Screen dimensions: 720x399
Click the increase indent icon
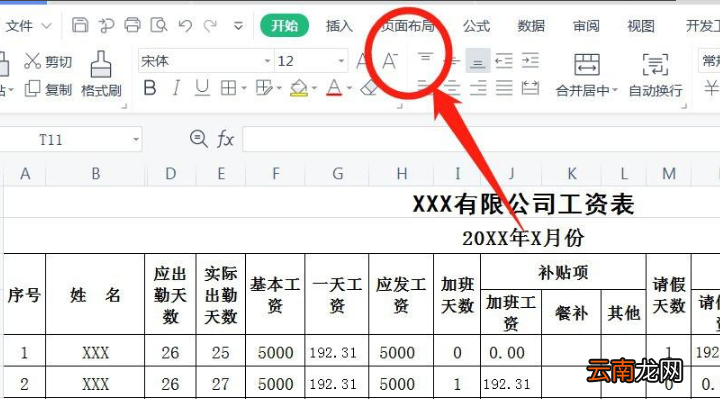tap(530, 61)
